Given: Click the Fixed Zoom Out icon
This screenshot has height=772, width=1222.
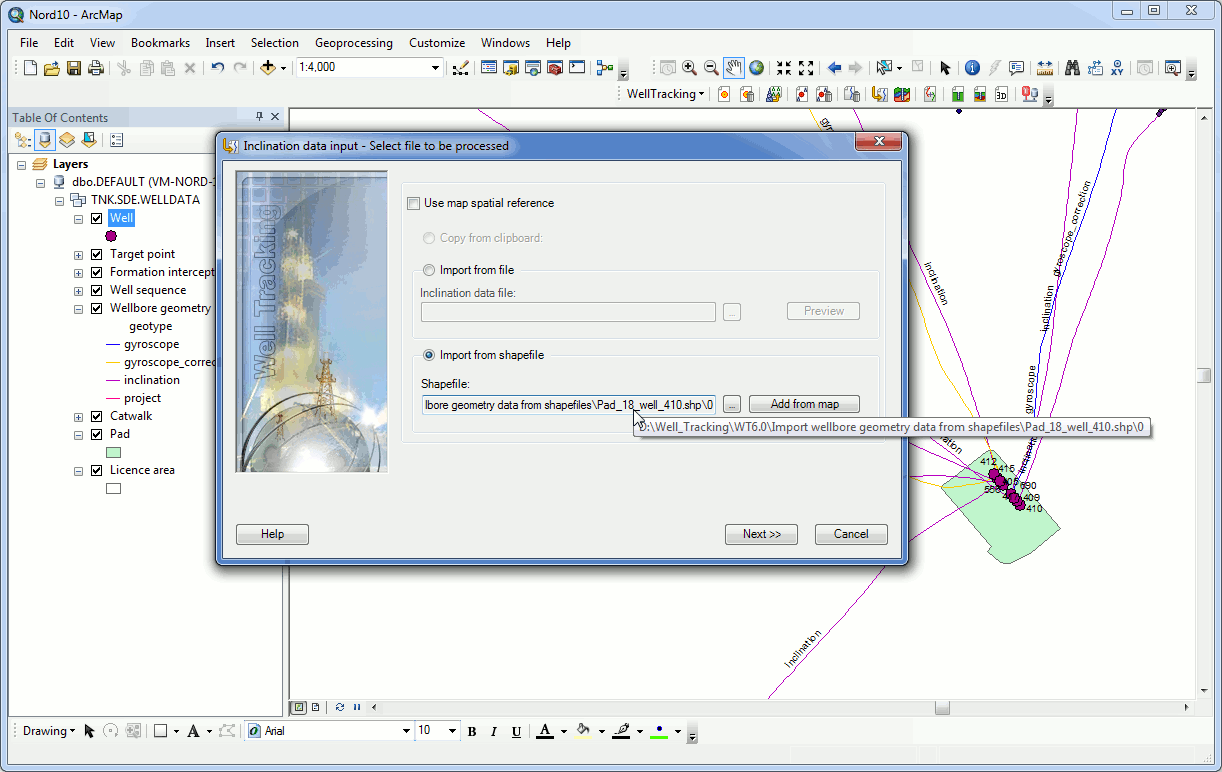Looking at the screenshot, I should pyautogui.click(x=806, y=68).
